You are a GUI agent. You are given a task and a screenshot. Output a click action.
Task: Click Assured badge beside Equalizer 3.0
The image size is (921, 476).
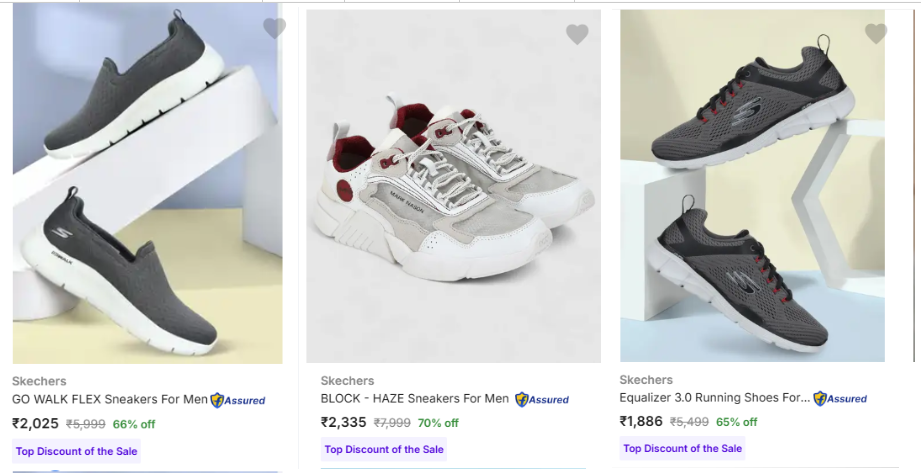coord(840,398)
